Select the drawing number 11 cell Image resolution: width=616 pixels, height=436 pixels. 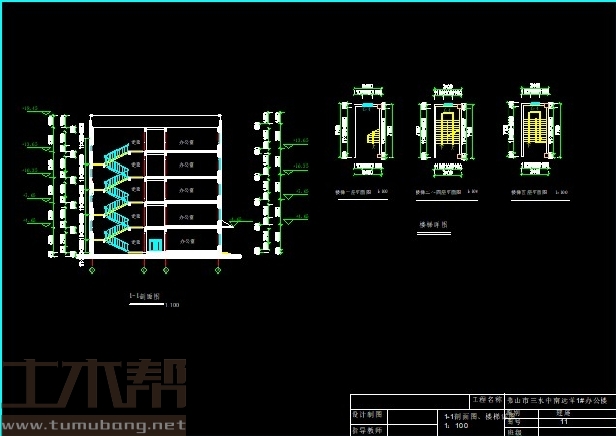(x=564, y=422)
